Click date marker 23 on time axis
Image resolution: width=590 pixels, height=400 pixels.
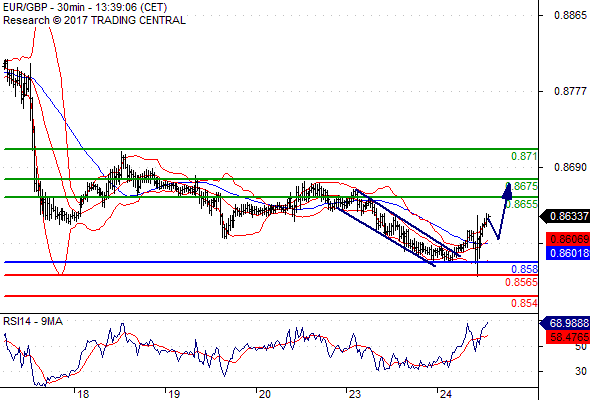point(354,394)
